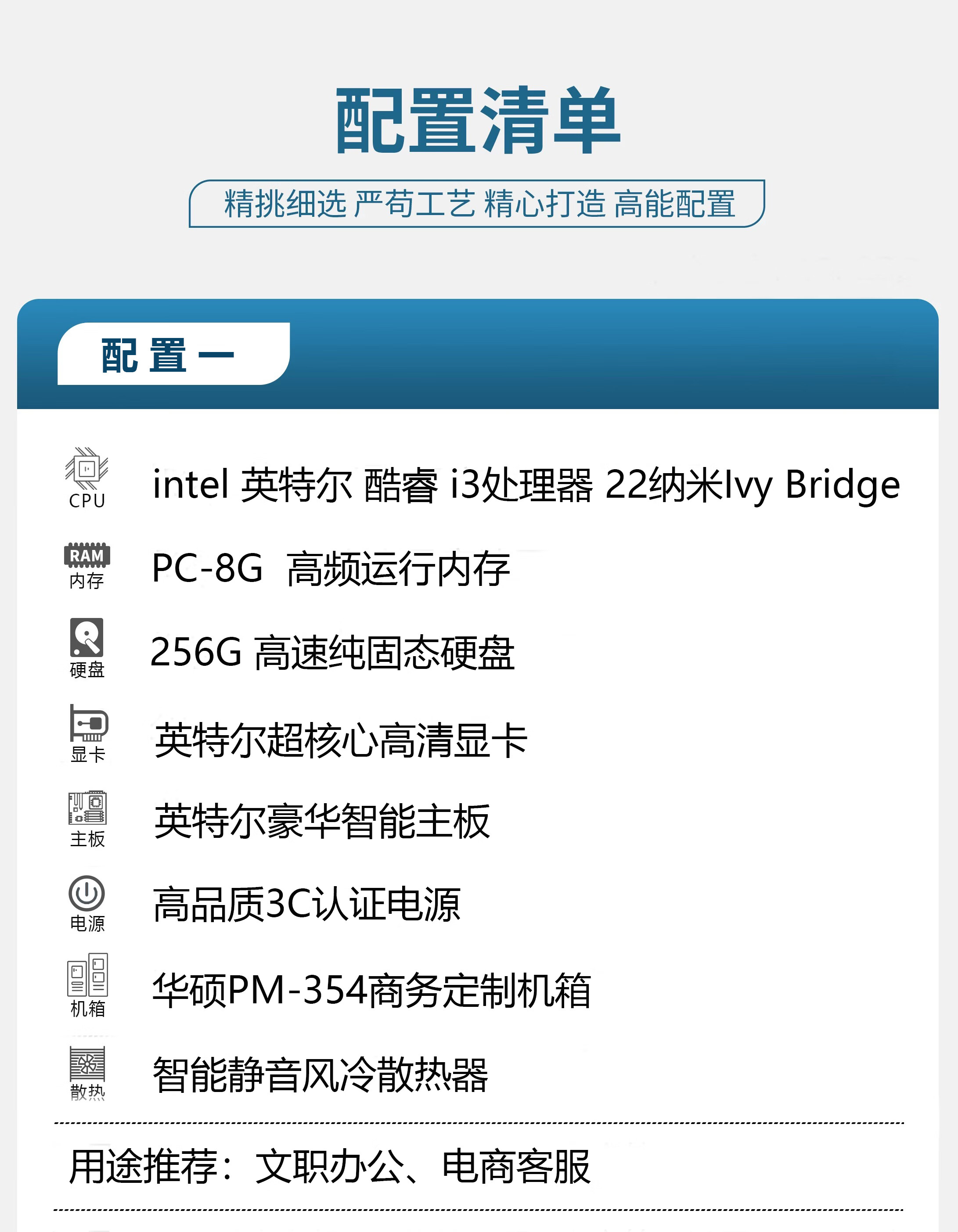Click the PC-8G 高频运行内存 text
Viewport: 958px width, 1232px height.
[331, 569]
